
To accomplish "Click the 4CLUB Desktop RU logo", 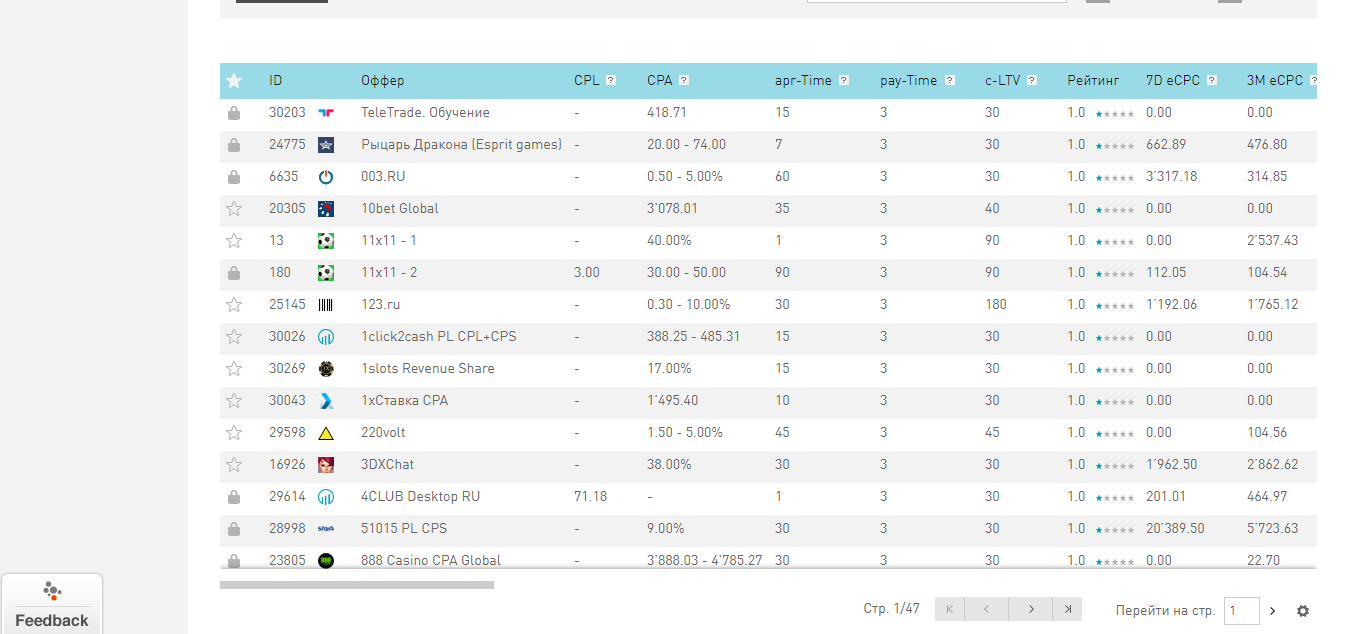I will pyautogui.click(x=326, y=497).
